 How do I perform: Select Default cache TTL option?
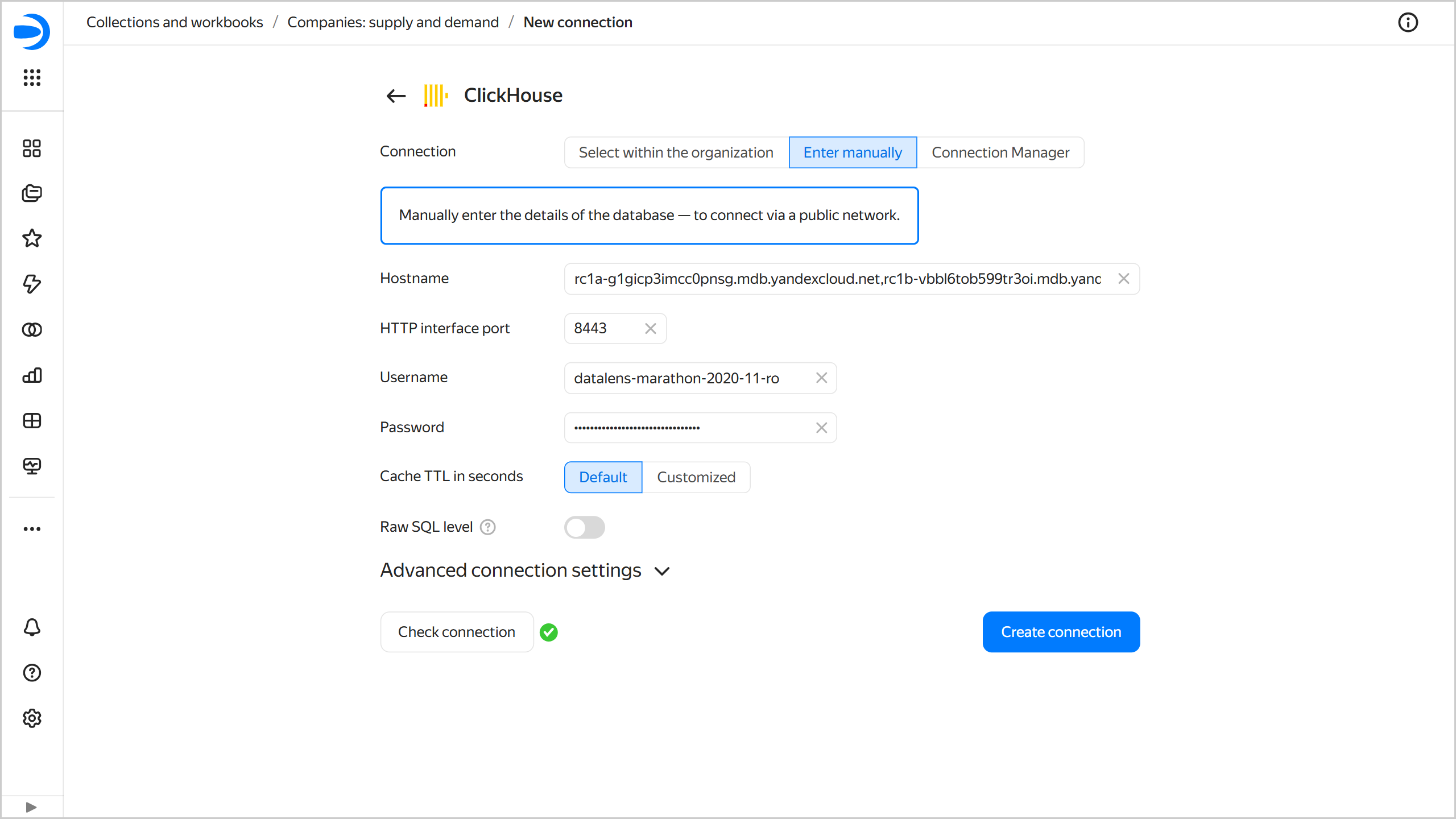pos(603,477)
